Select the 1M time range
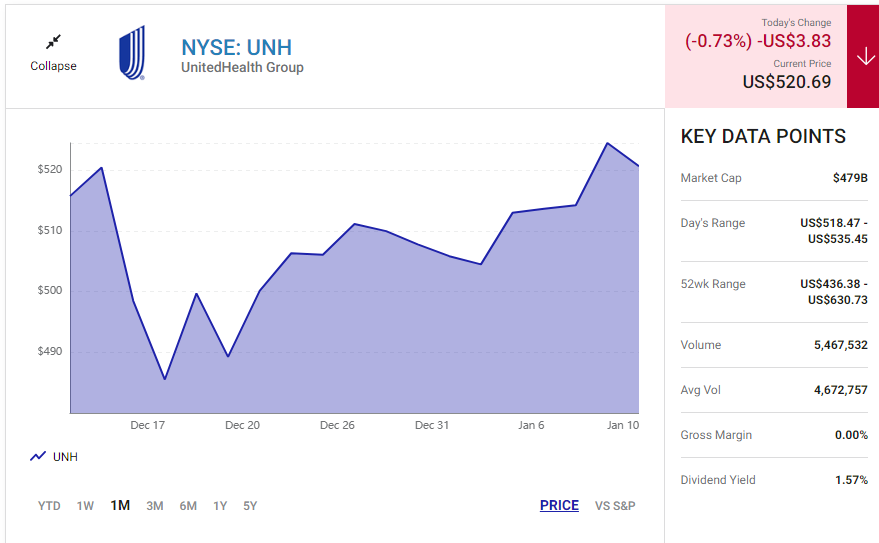The height and width of the screenshot is (543, 879). click(x=120, y=505)
